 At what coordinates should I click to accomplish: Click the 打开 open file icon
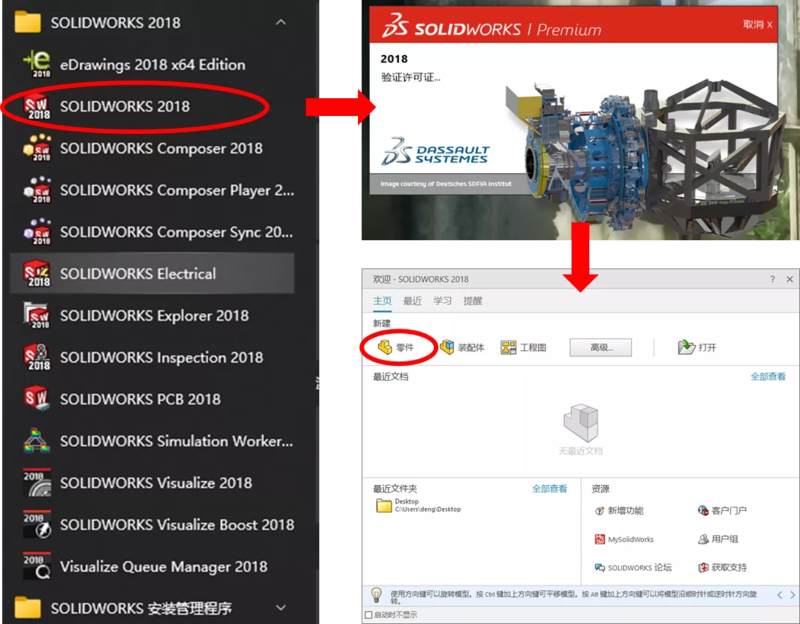point(686,347)
